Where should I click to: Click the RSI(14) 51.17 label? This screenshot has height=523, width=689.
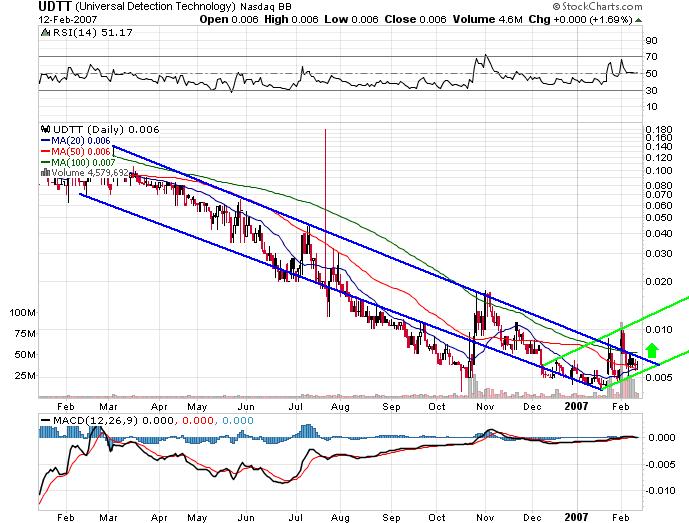(x=93, y=33)
